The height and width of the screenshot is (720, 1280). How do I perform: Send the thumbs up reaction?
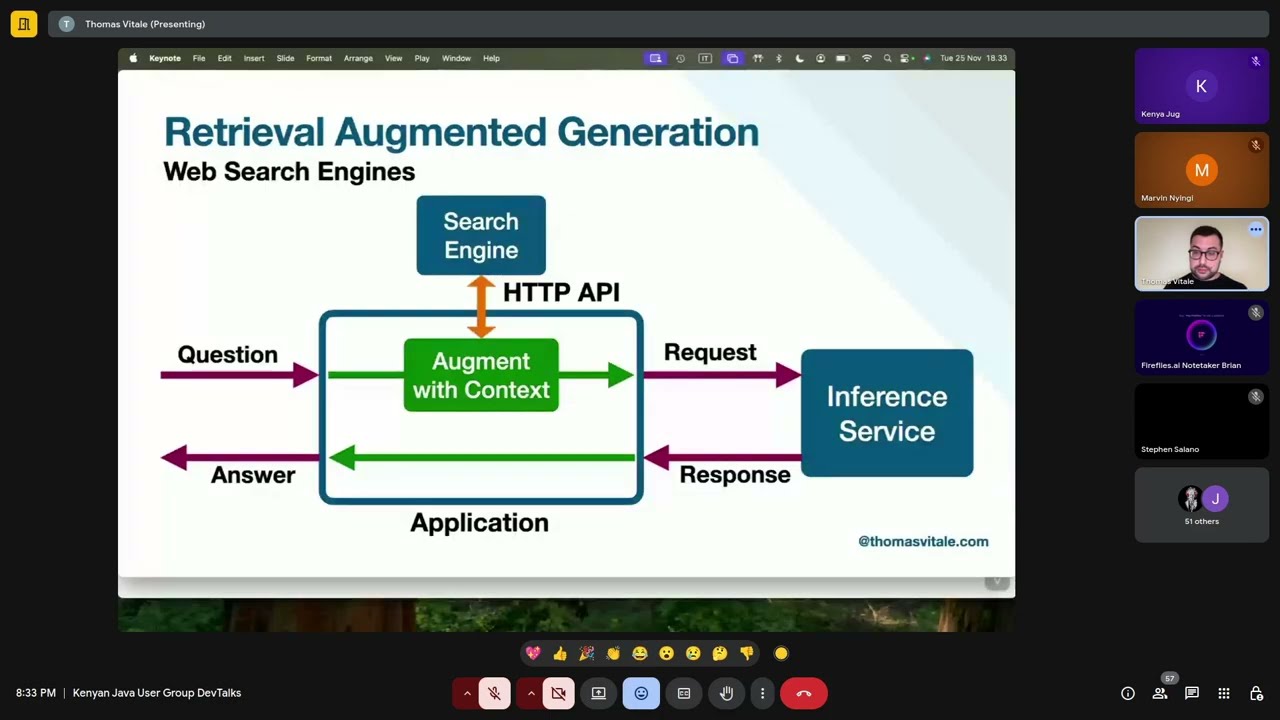tap(560, 653)
